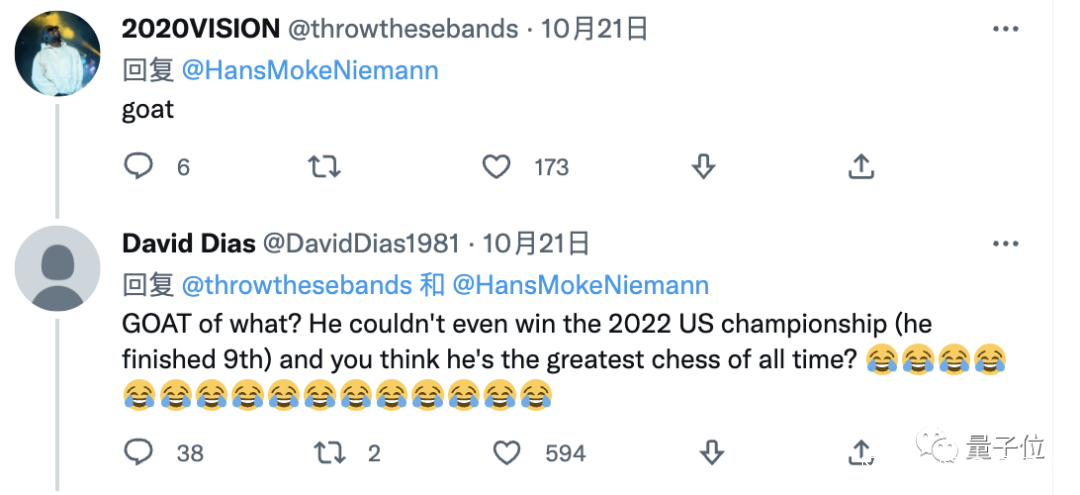Reply to the 2020VISION "goat" tweet

[x=138, y=166]
